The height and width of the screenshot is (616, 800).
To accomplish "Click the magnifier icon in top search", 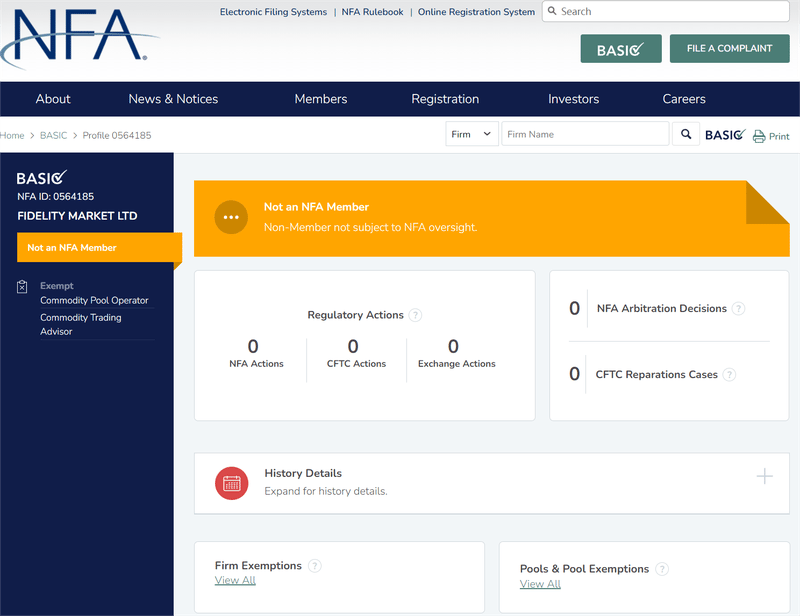I will [552, 11].
